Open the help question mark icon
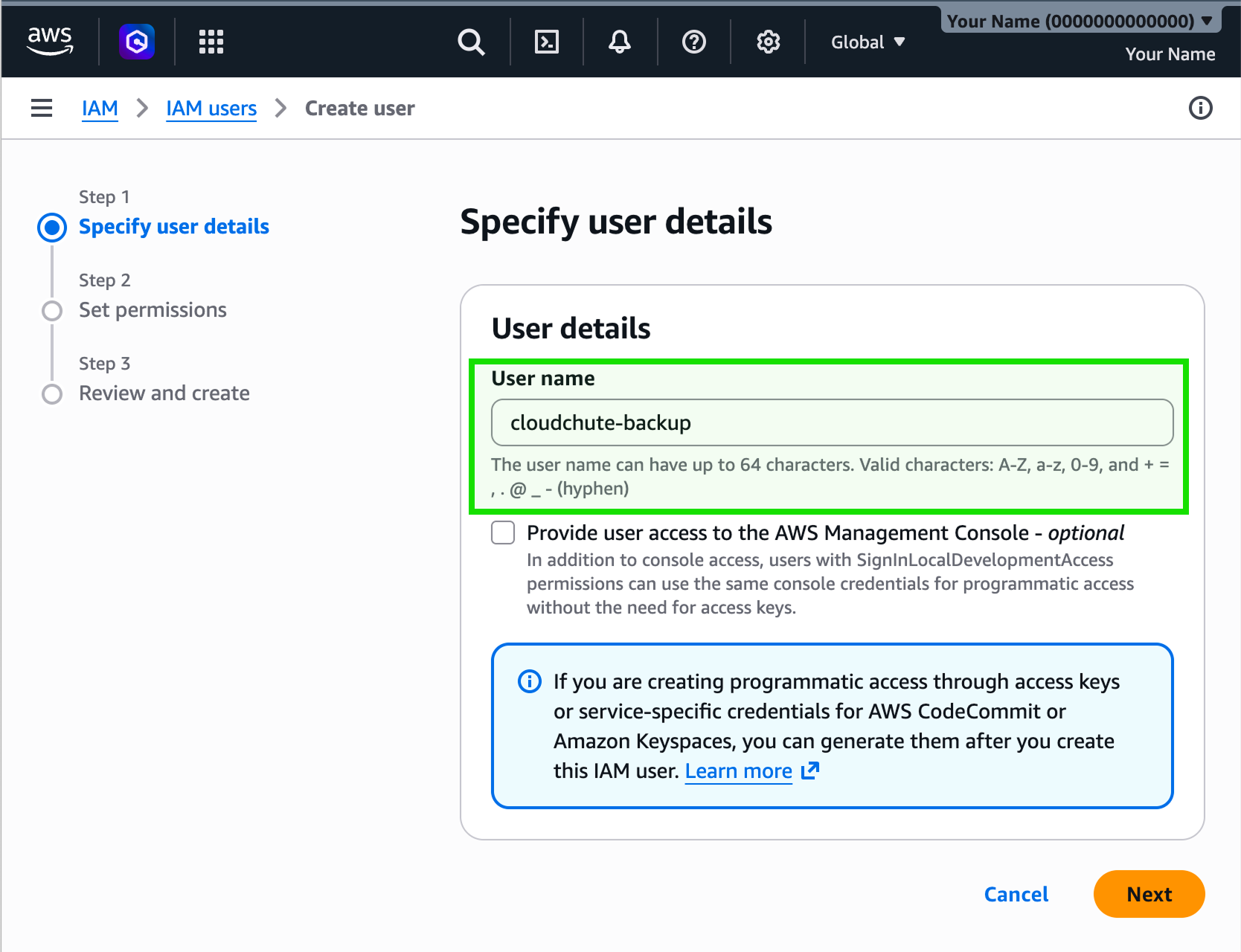 pyautogui.click(x=694, y=42)
